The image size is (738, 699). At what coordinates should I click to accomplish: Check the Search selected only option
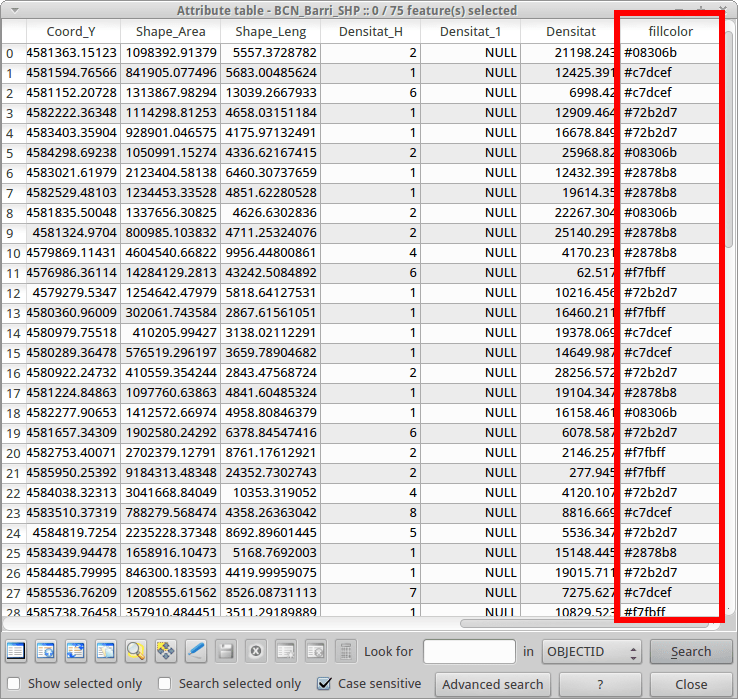click(166, 684)
